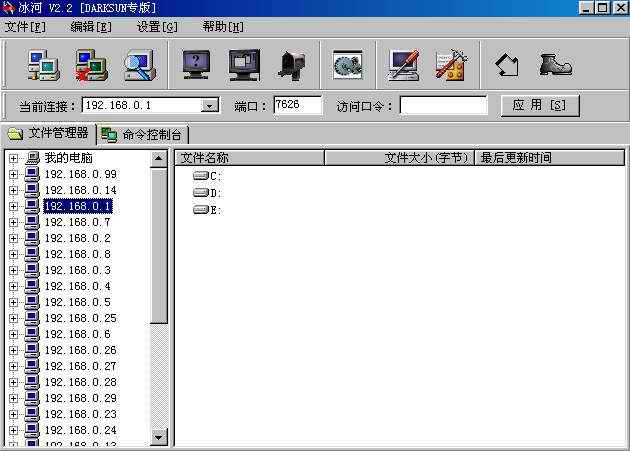Image resolution: width=630 pixels, height=451 pixels.
Task: Click the 端口 field showing 7626
Action: click(297, 105)
